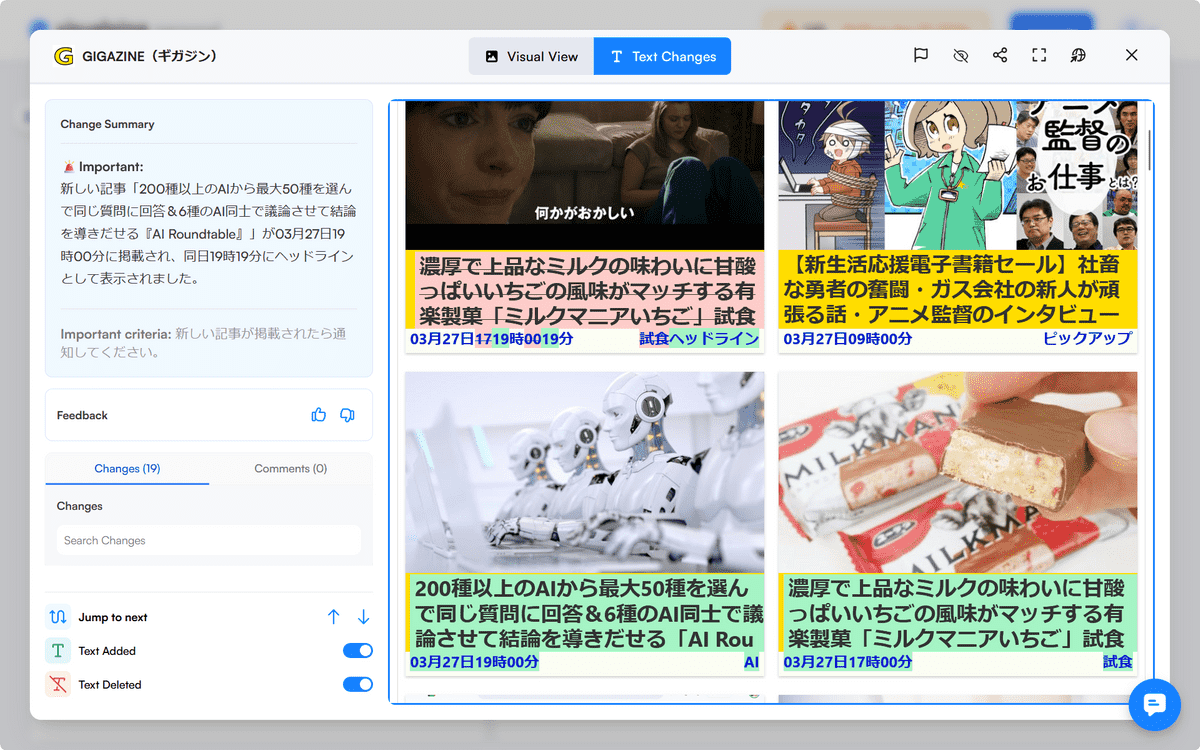Open the chat bubble in bottom corner

click(1155, 705)
